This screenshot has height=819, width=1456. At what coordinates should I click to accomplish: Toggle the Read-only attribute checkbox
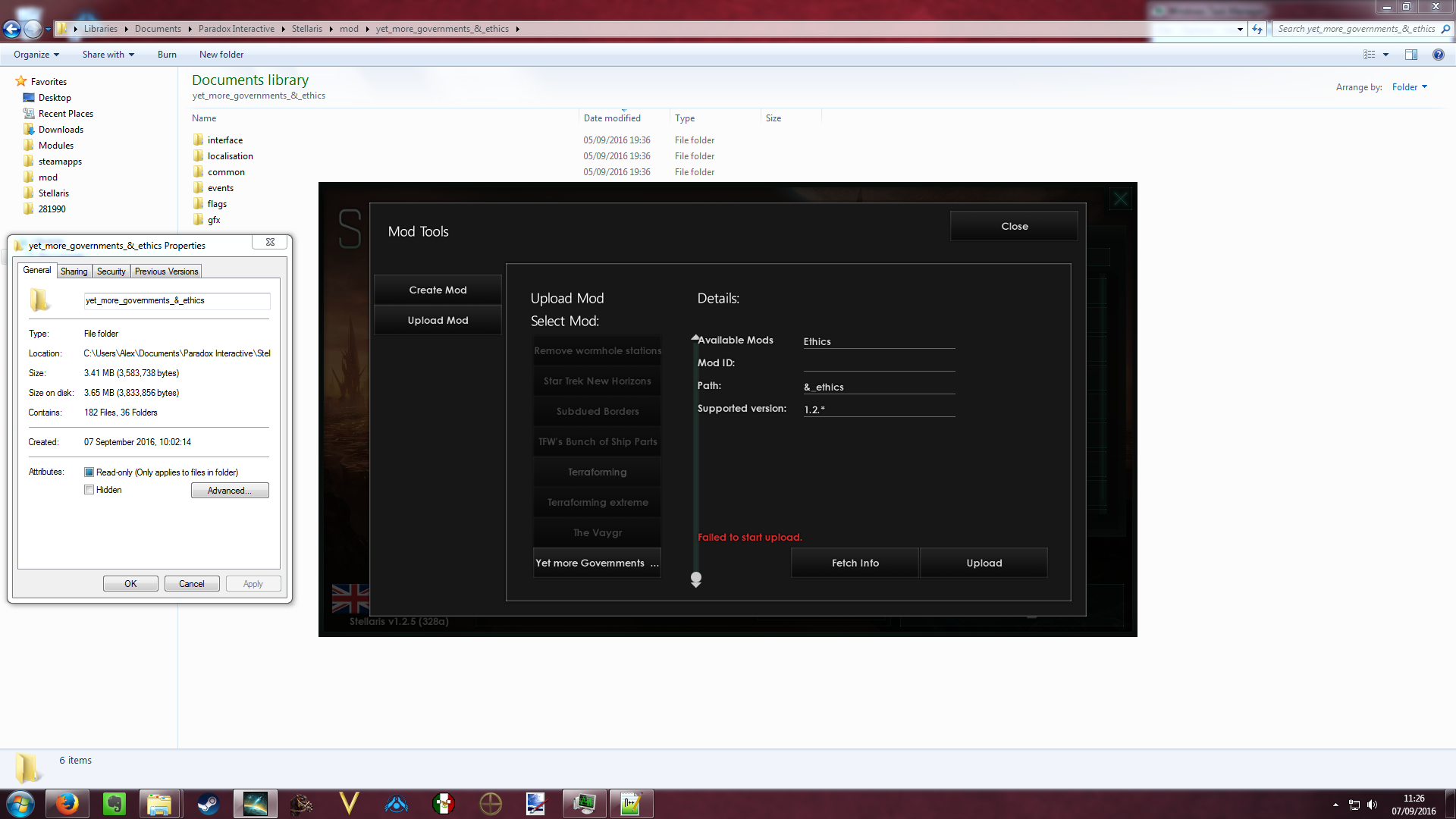click(89, 472)
